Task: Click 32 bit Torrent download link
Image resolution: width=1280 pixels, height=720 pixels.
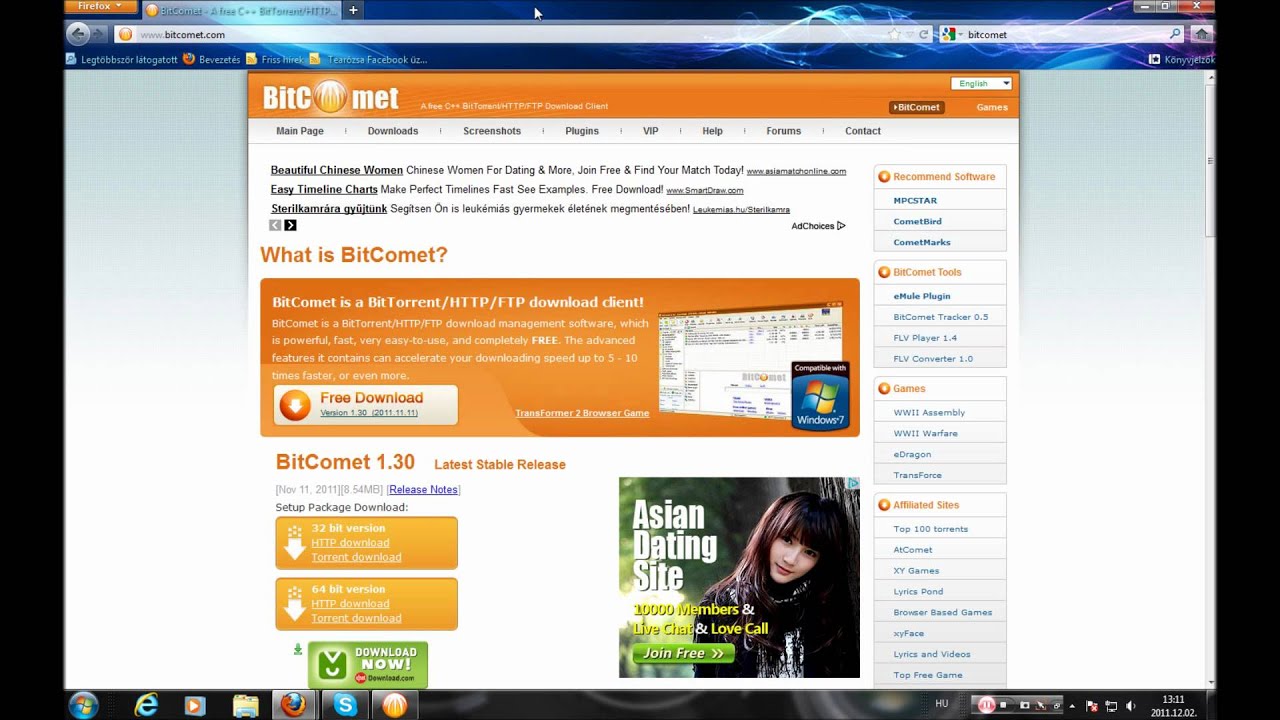Action: [x=356, y=557]
